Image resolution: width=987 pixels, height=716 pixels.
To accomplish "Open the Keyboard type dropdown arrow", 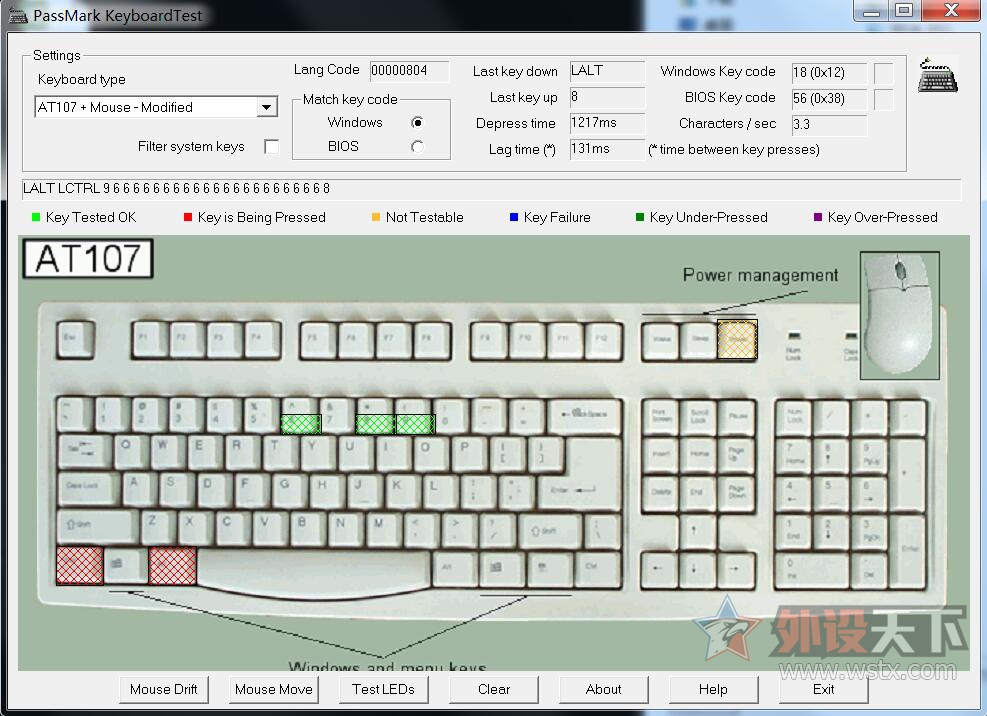I will coord(267,107).
